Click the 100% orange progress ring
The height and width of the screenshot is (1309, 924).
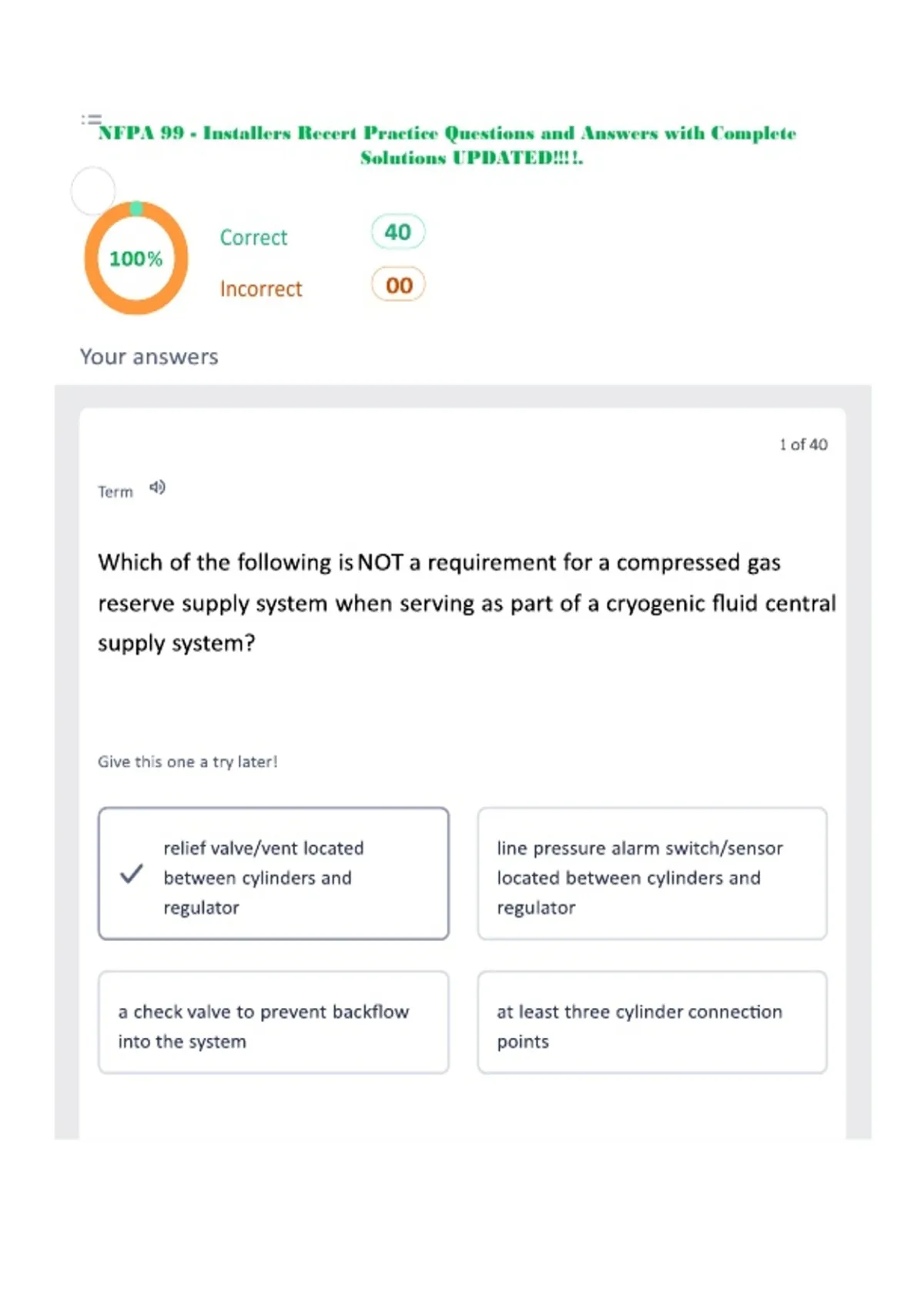tap(136, 258)
